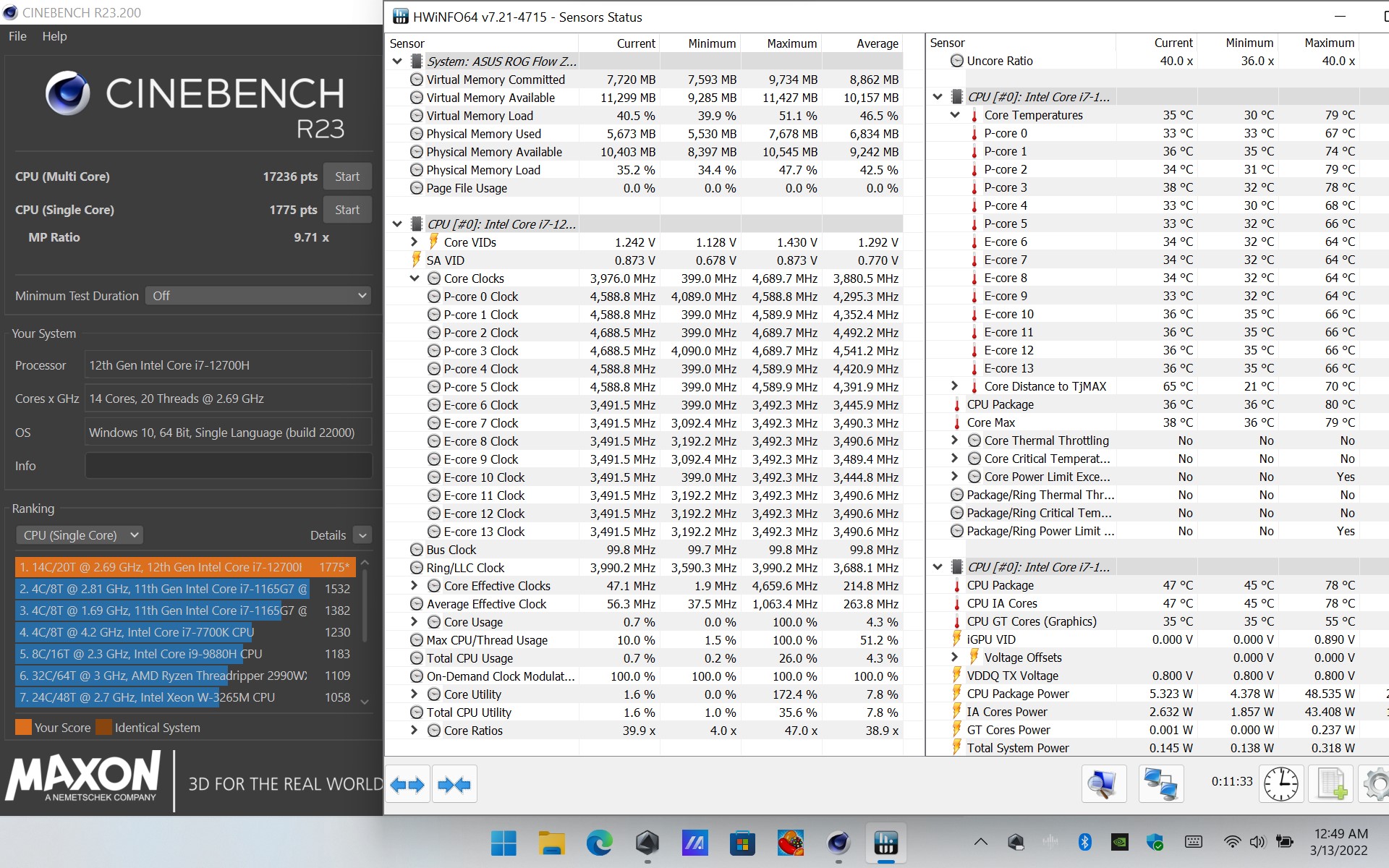This screenshot has width=1389, height=868.
Task: Click the Info input field
Action: (229, 466)
